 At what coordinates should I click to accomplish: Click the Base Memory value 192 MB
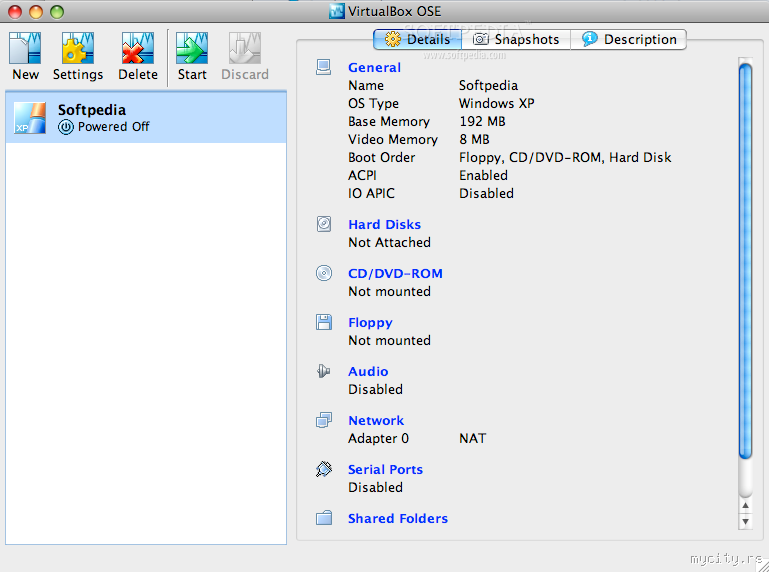pos(483,122)
